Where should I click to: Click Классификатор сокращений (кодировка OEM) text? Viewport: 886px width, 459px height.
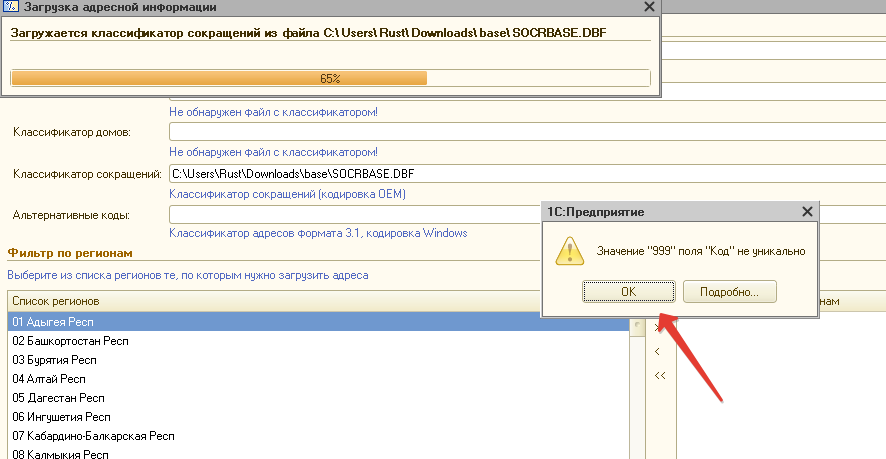click(x=287, y=194)
